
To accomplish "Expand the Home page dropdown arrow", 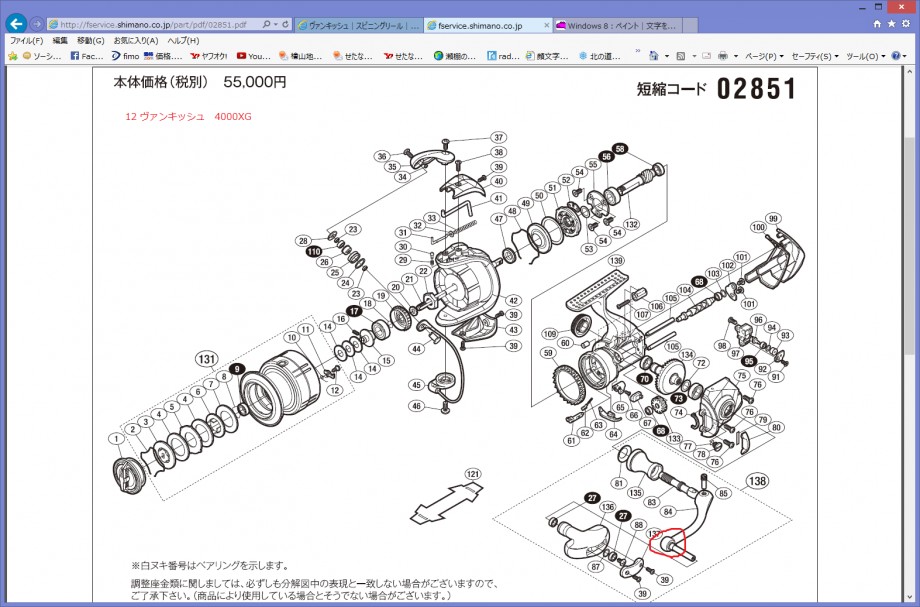I will tap(667, 56).
